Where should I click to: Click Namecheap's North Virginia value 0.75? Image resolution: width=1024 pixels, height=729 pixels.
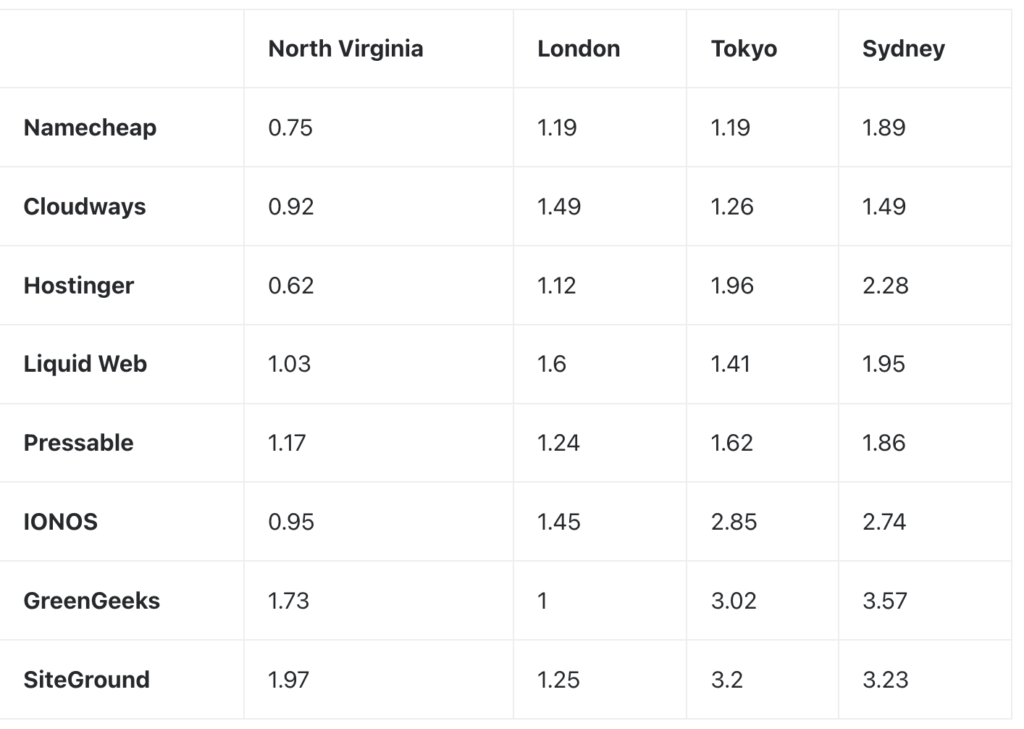290,128
